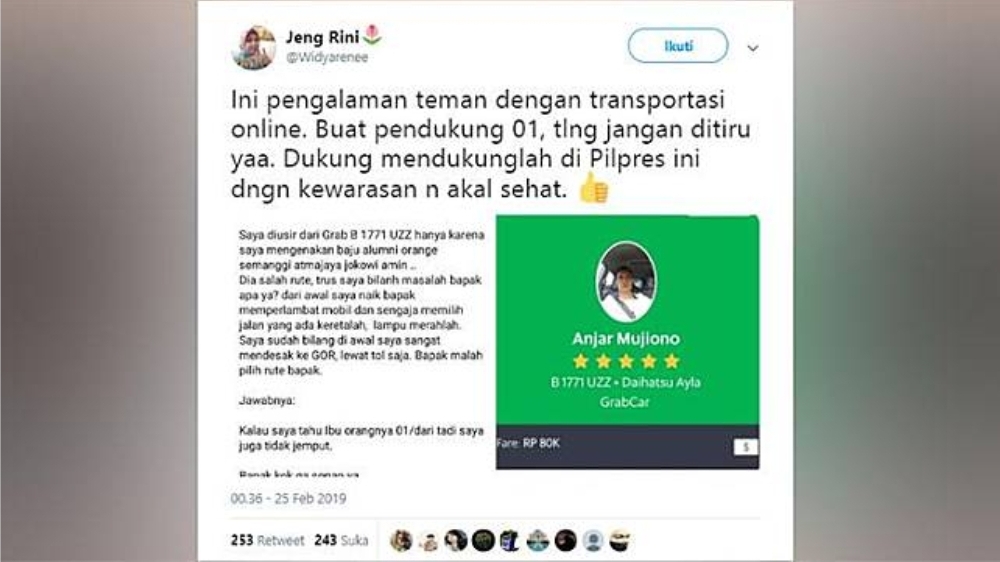Open the seventh black circular liker avatar

566,540
